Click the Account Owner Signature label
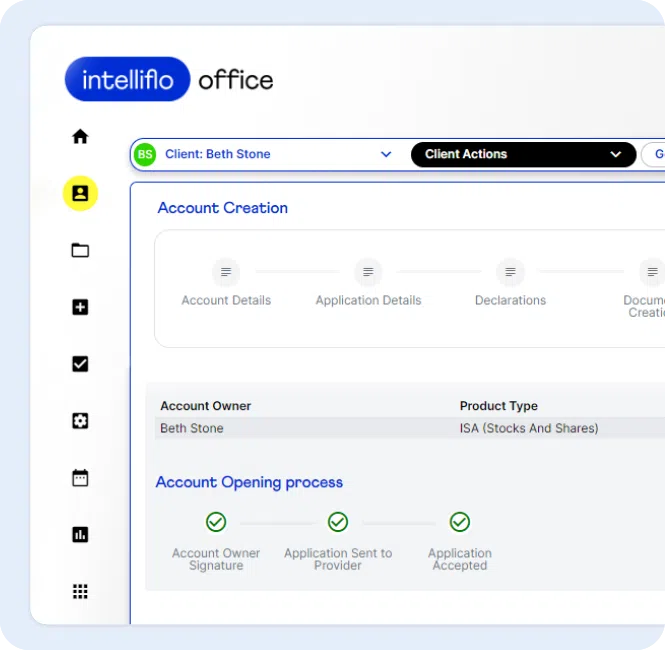The image size is (665, 650). [216, 559]
